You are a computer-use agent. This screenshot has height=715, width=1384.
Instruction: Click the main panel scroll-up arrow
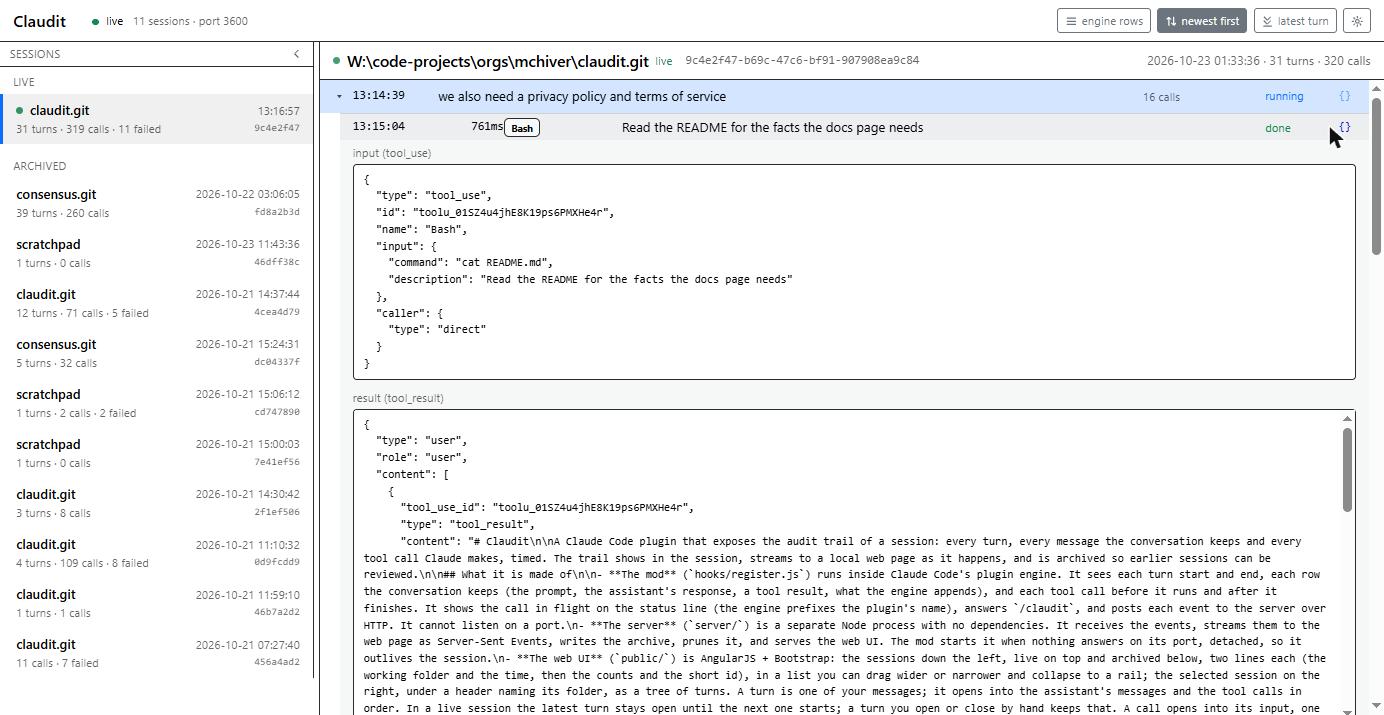(x=1376, y=89)
